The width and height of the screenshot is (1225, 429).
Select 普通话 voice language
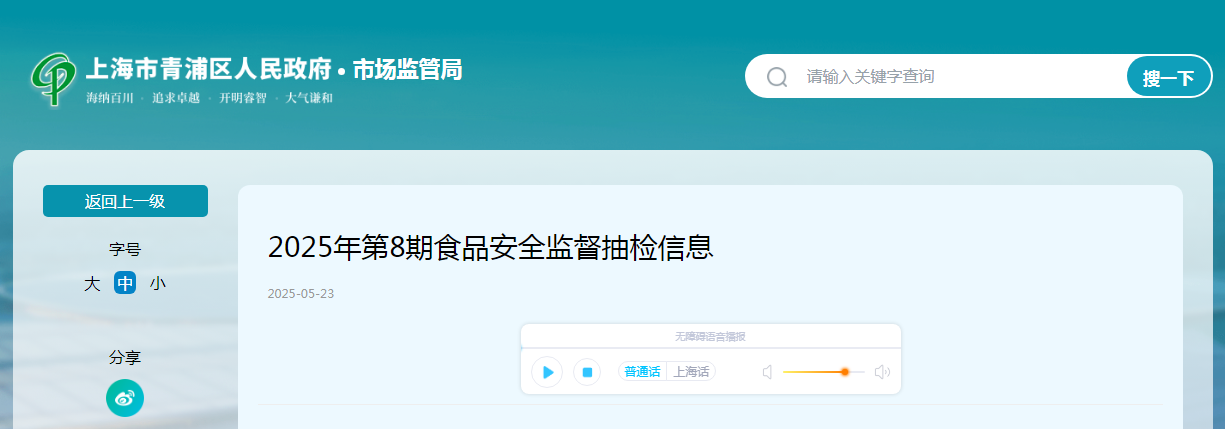pos(643,372)
